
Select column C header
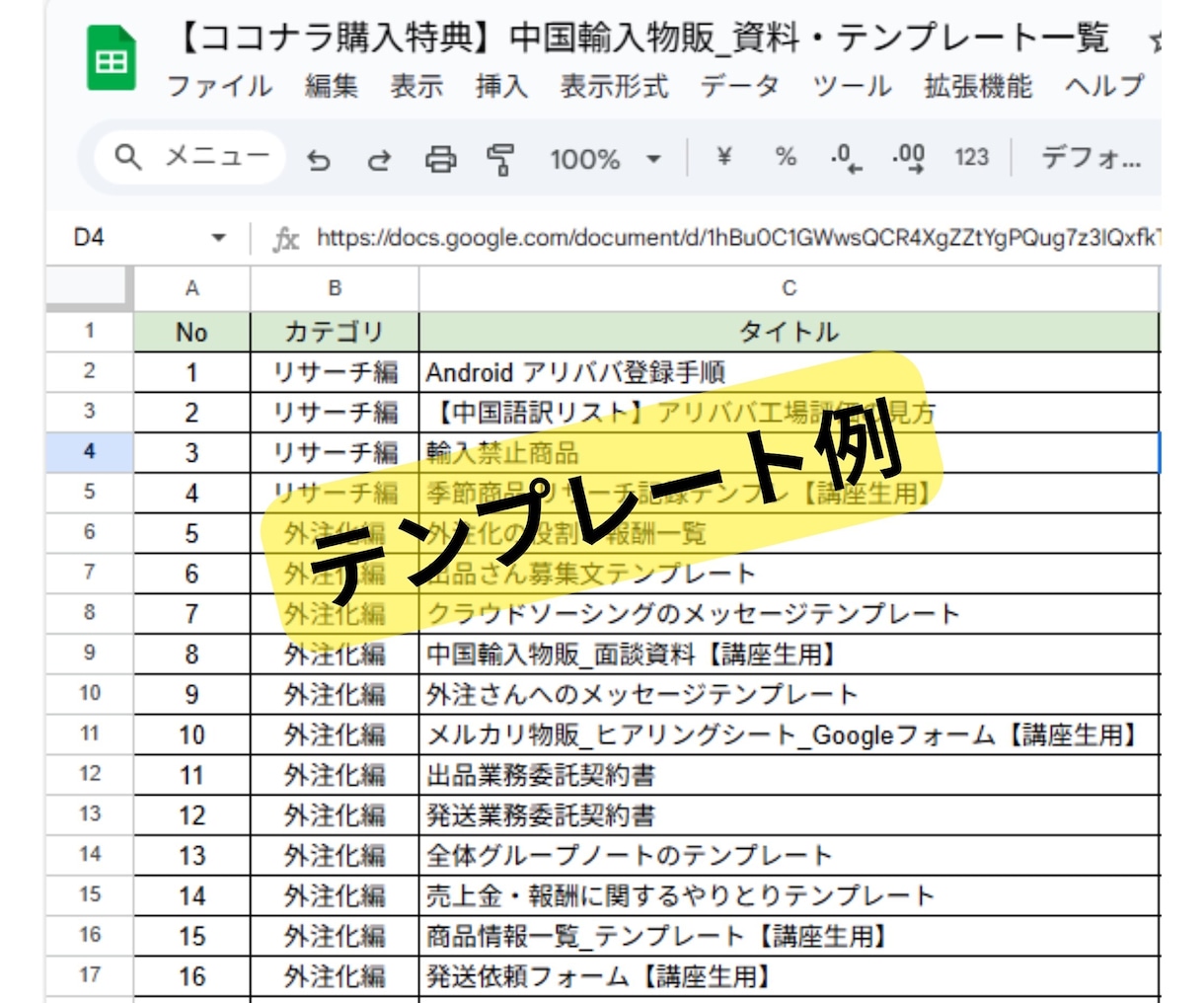789,288
